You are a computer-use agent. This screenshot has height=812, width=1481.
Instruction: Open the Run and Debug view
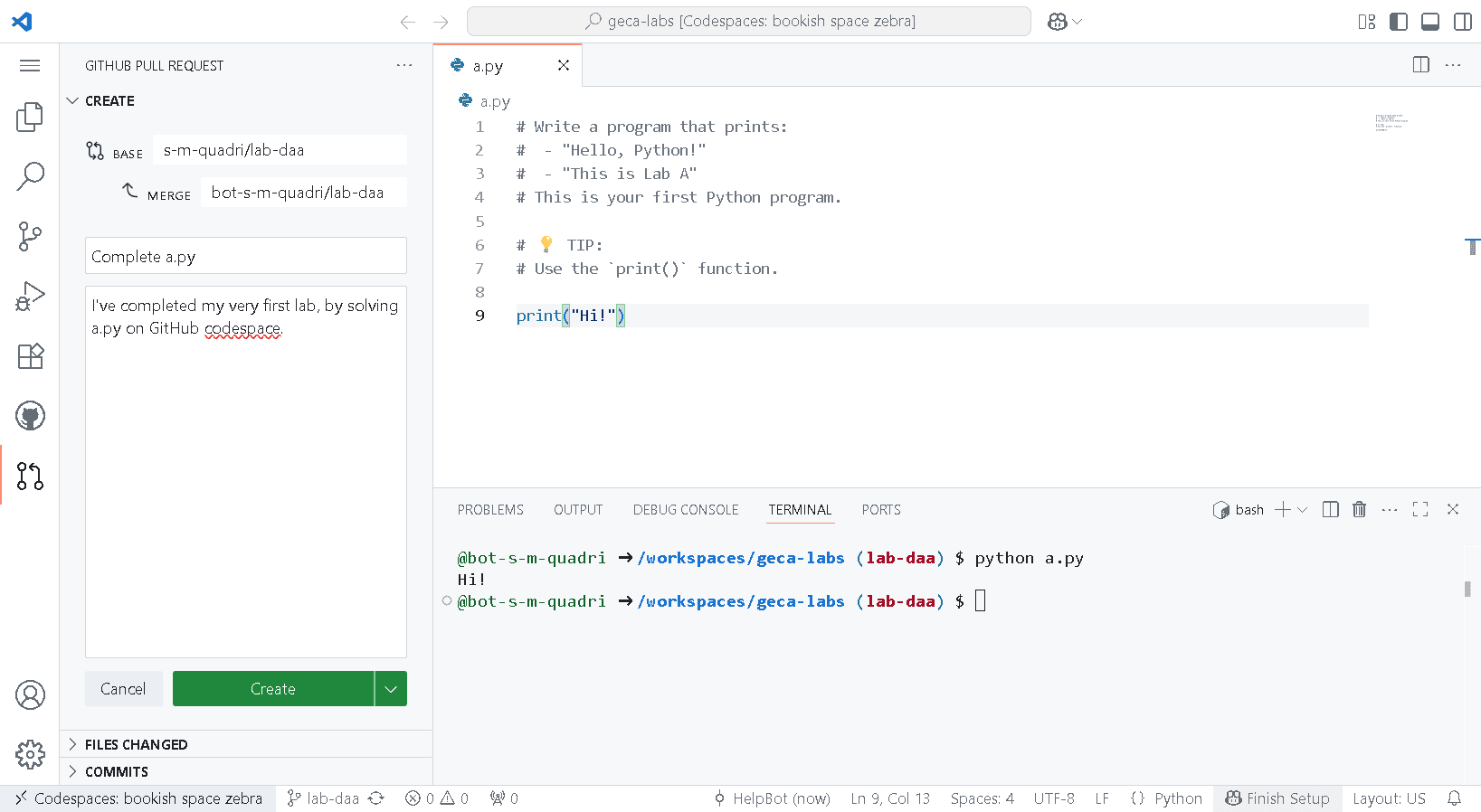[30, 297]
